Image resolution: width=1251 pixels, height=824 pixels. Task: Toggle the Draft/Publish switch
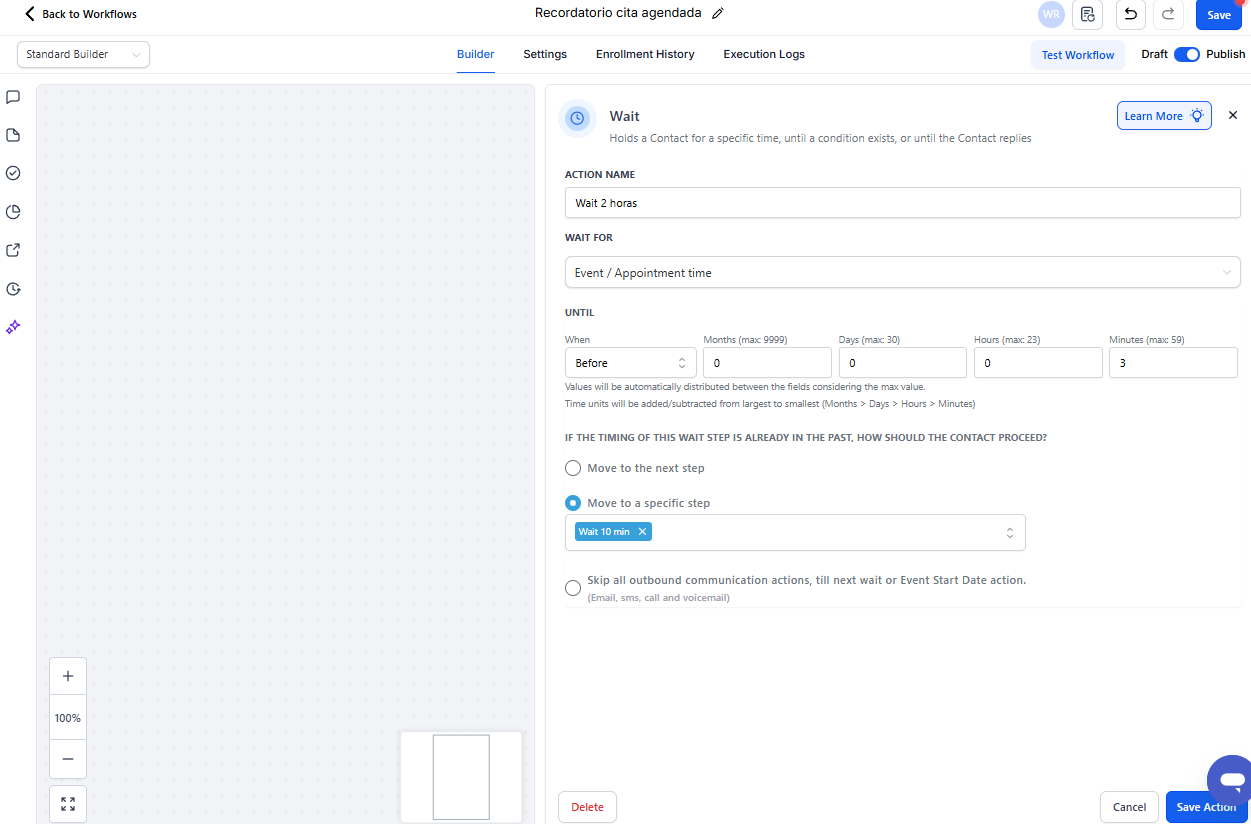[x=1186, y=55]
